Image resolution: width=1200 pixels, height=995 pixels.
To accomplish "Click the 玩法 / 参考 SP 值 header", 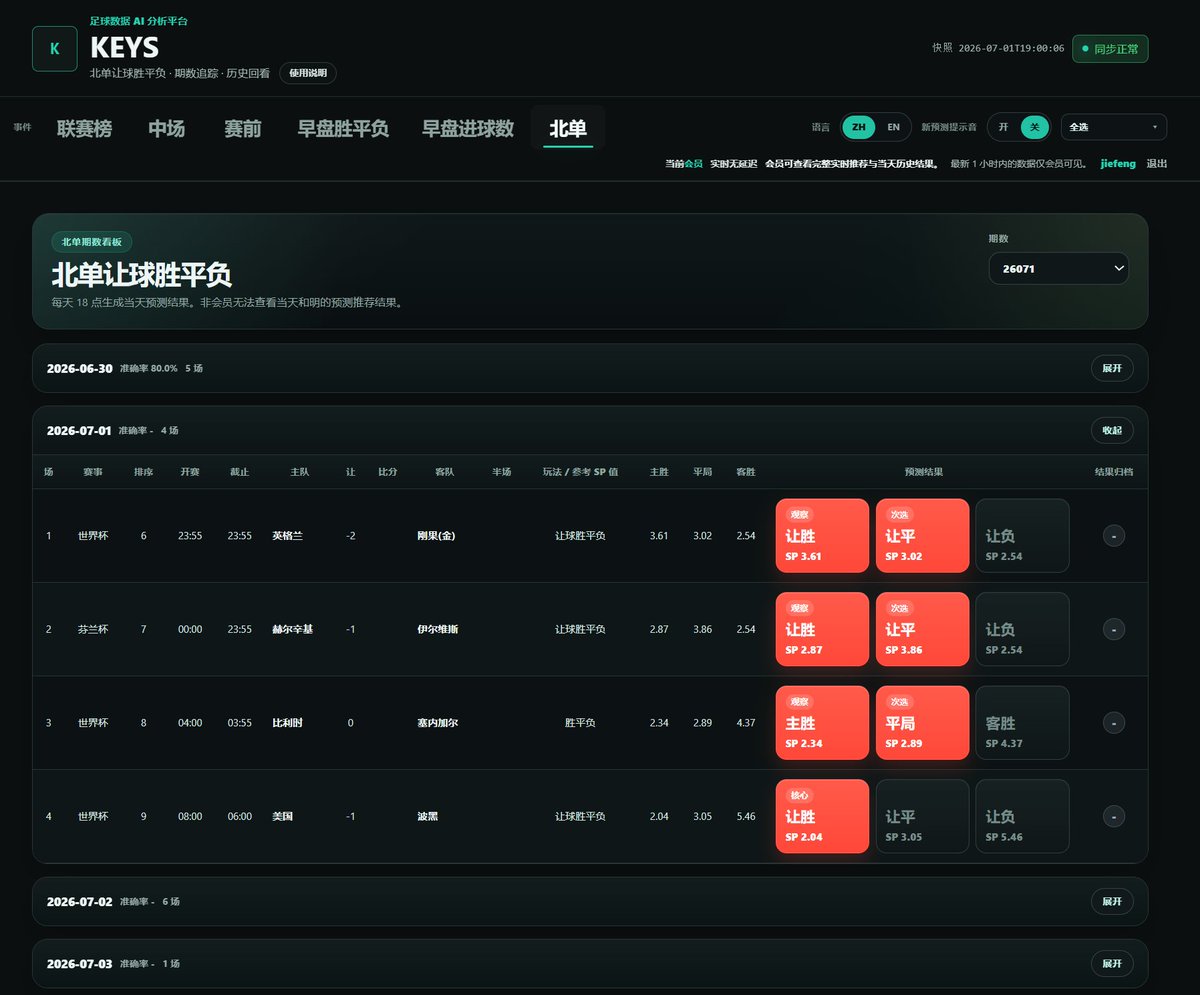I will pyautogui.click(x=580, y=472).
